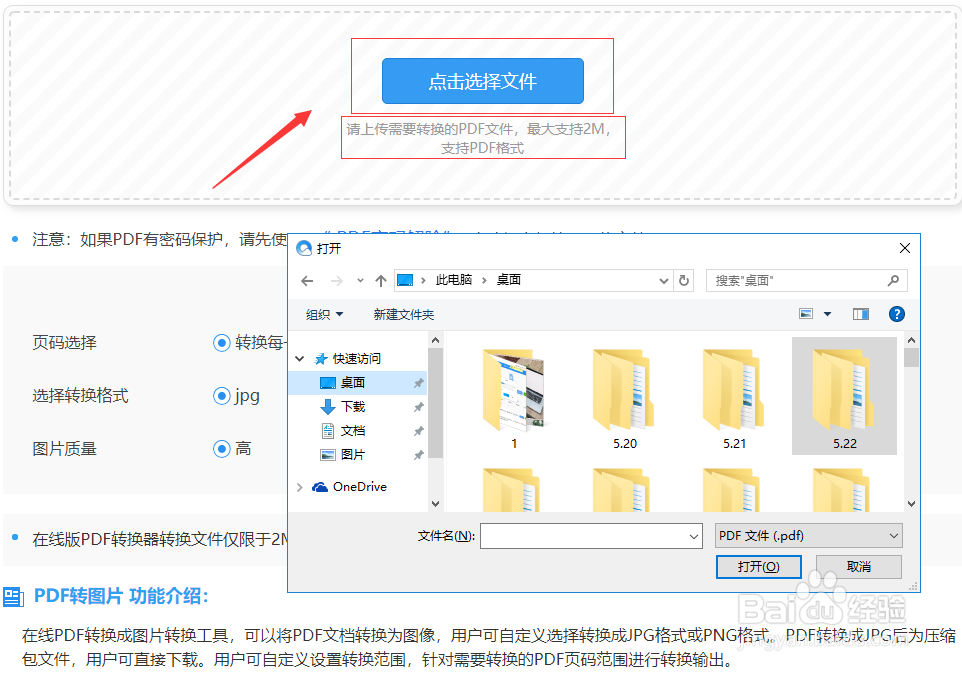The image size is (962, 673).
Task: Click the blue Help question mark icon
Action: (896, 313)
